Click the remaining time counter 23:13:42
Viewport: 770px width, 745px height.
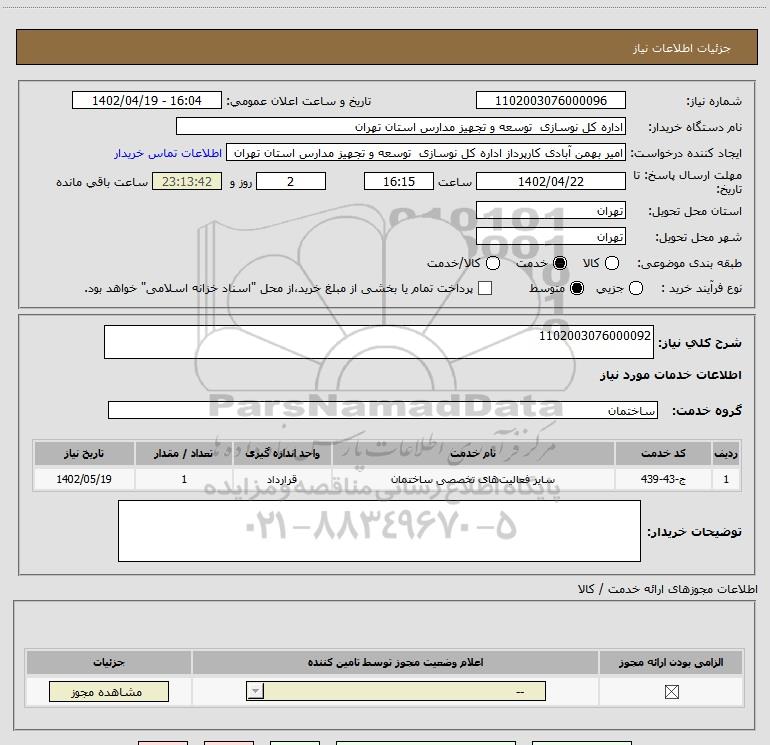pos(187,181)
